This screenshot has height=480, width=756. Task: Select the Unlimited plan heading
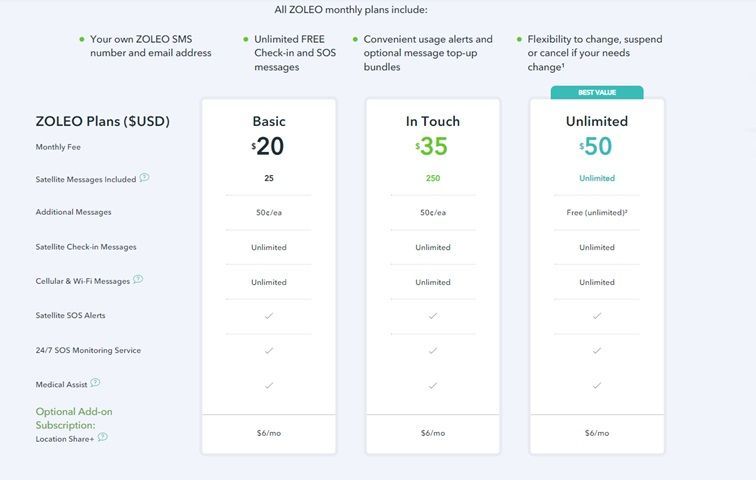click(x=597, y=121)
